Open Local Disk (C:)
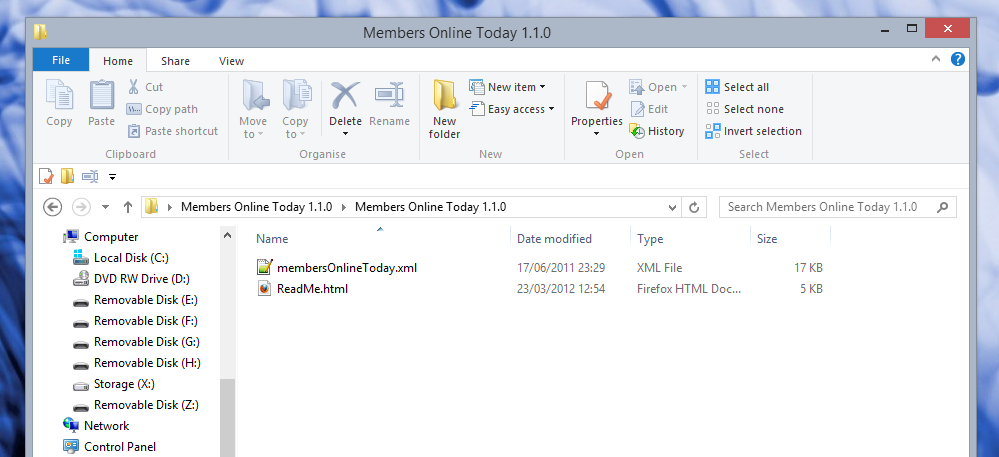The image size is (999, 457). click(x=121, y=258)
